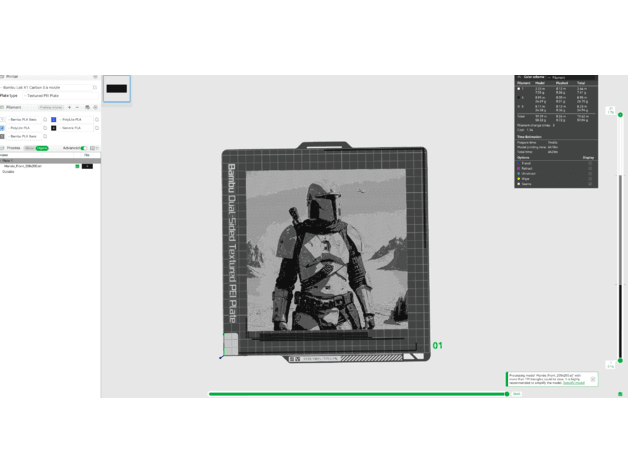This screenshot has height=472, width=628.
Task: Select the Mando_Front object in the list
Action: (x=23, y=166)
